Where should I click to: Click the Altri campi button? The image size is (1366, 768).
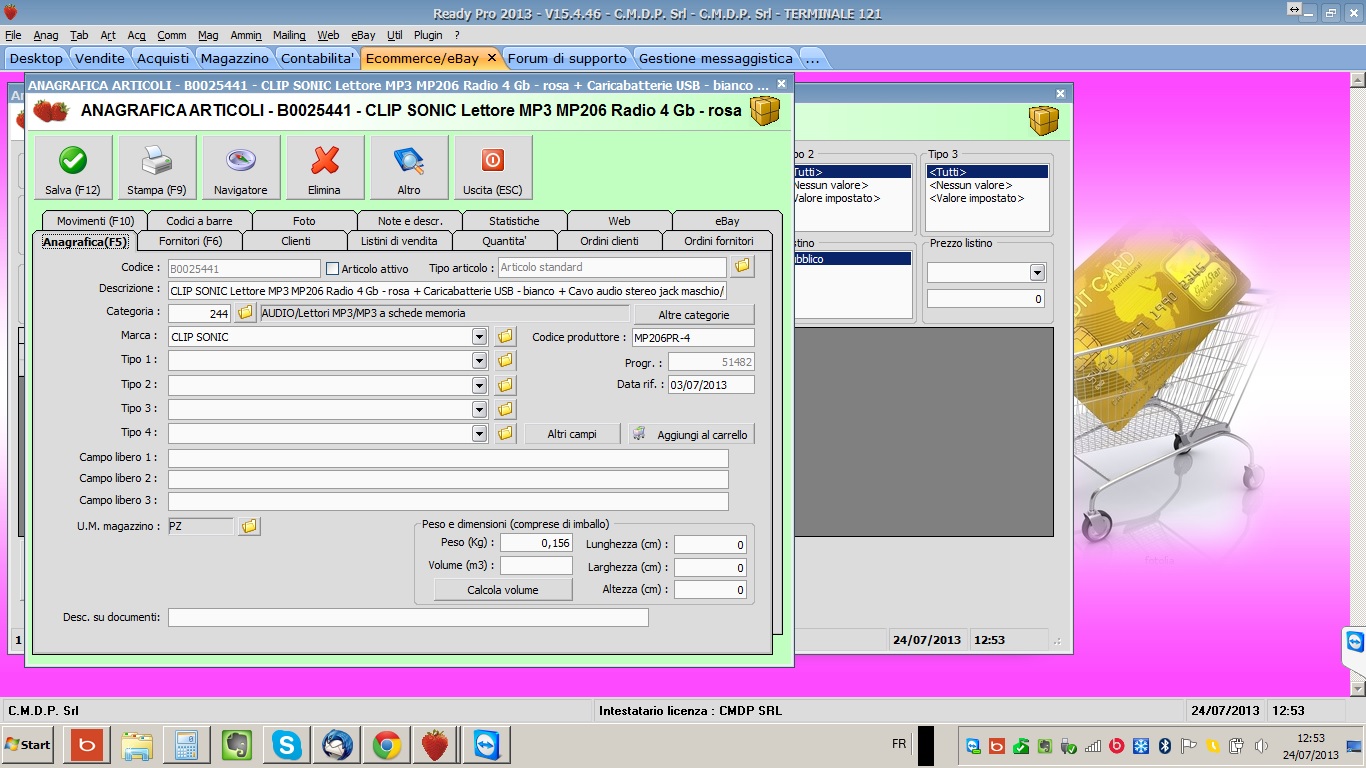tap(572, 434)
